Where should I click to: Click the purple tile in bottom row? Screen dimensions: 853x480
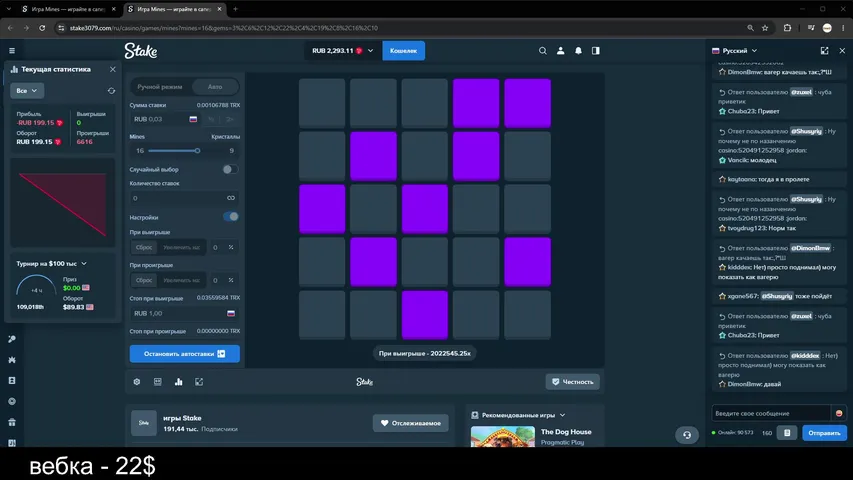click(425, 315)
